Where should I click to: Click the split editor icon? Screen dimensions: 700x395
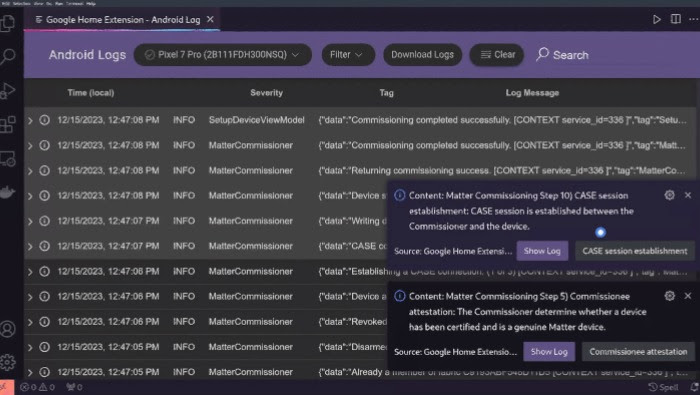[675, 19]
